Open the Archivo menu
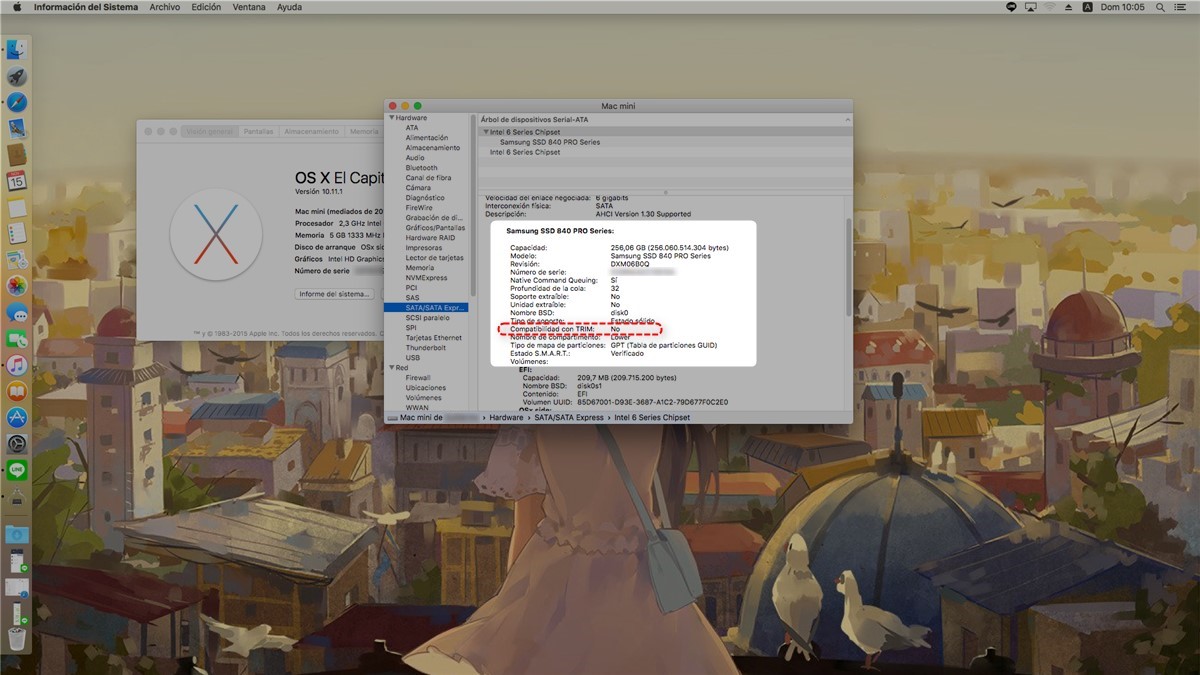 [165, 7]
